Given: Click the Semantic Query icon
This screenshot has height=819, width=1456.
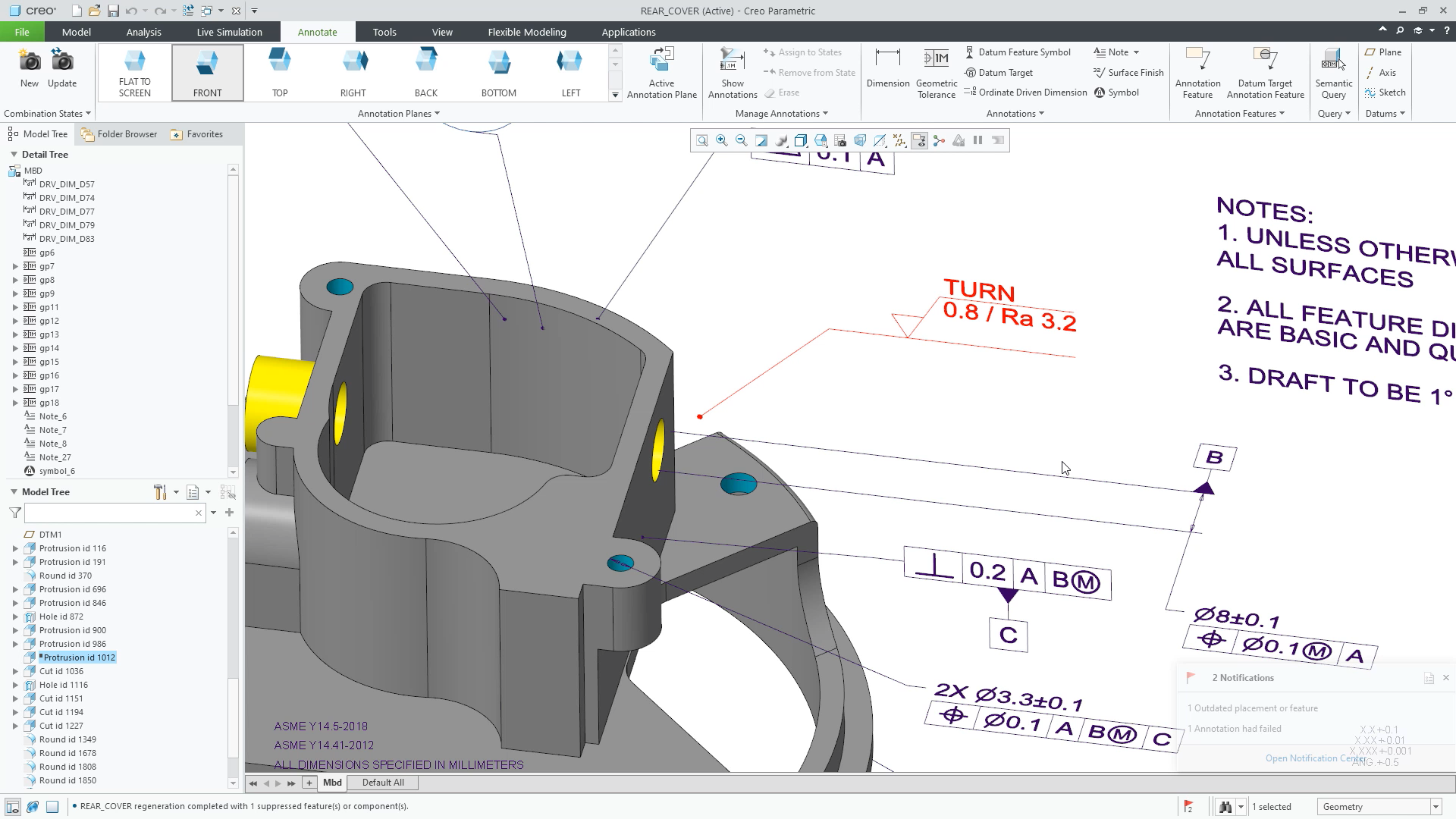Looking at the screenshot, I should [x=1334, y=59].
